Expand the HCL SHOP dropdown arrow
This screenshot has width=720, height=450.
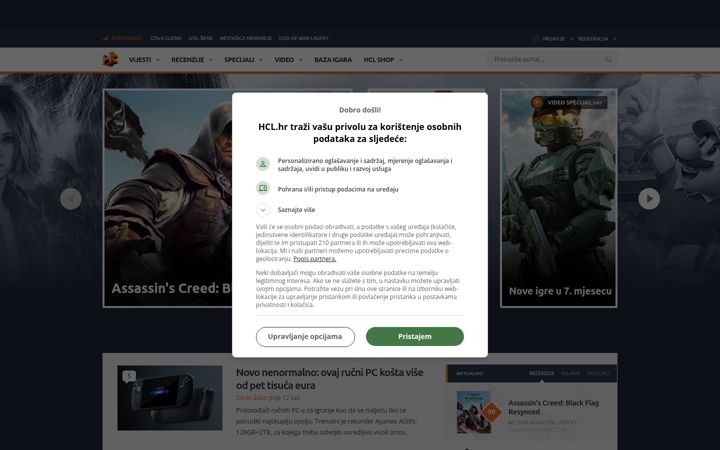(401, 60)
